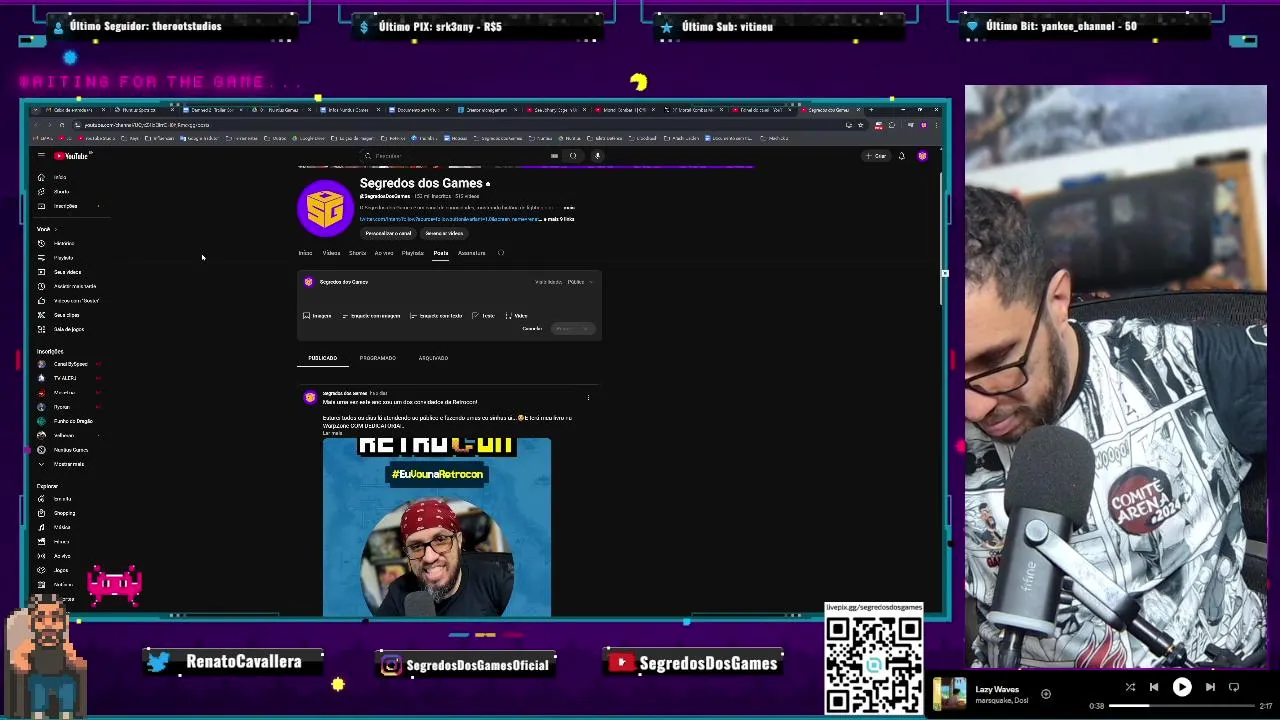Image resolution: width=1280 pixels, height=720 pixels.
Task: Switch to the Playlists channel tab
Action: (x=412, y=253)
